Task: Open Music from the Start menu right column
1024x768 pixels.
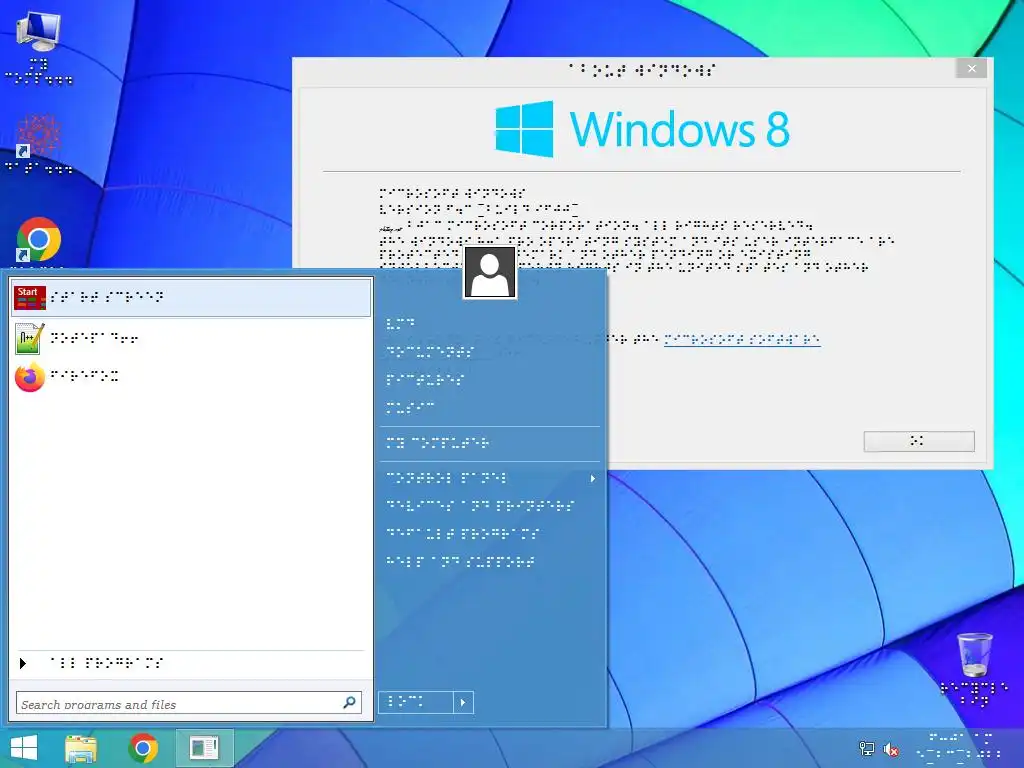Action: [x=490, y=408]
